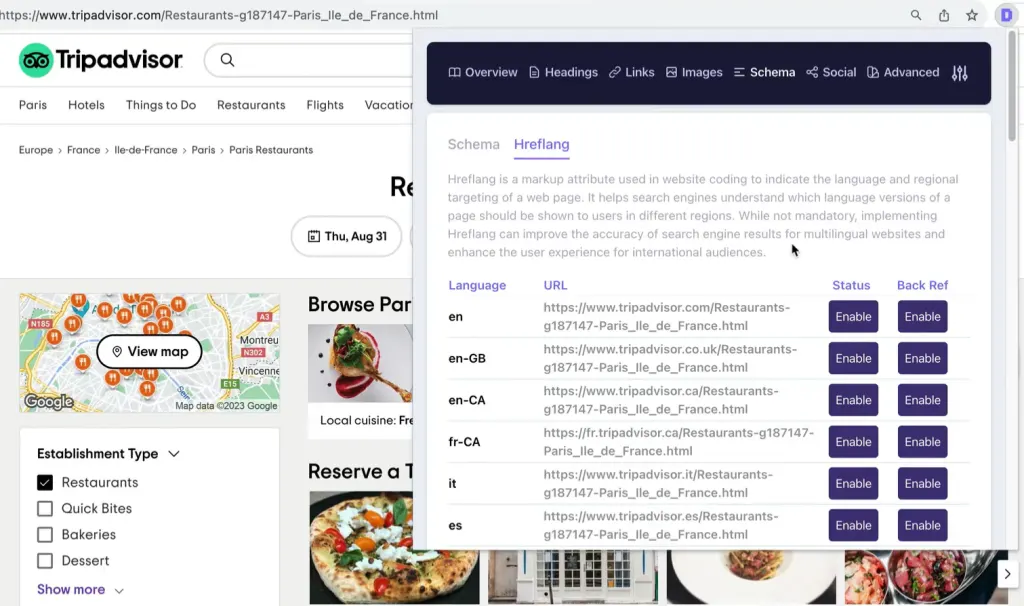Click the search magnifier icon in Tripadvisor search bar
This screenshot has width=1024, height=606.
[x=227, y=60]
